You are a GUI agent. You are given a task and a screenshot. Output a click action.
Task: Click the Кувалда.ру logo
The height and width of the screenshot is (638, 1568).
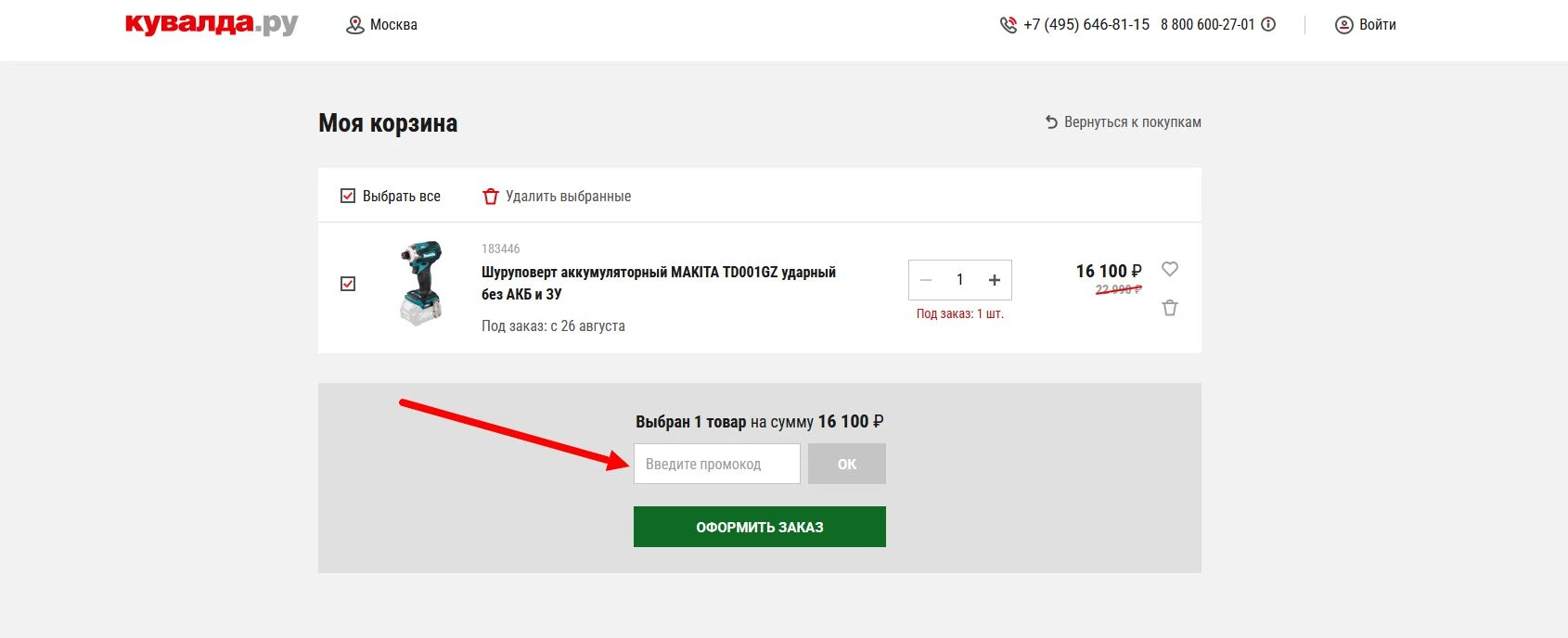(x=212, y=24)
